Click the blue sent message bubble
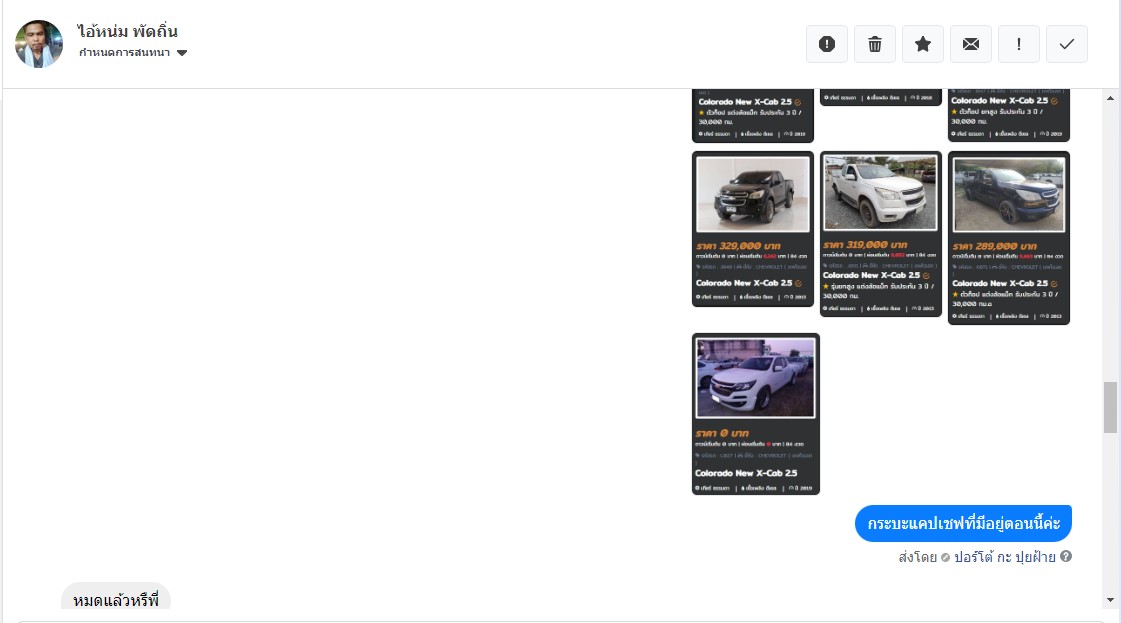 [963, 524]
